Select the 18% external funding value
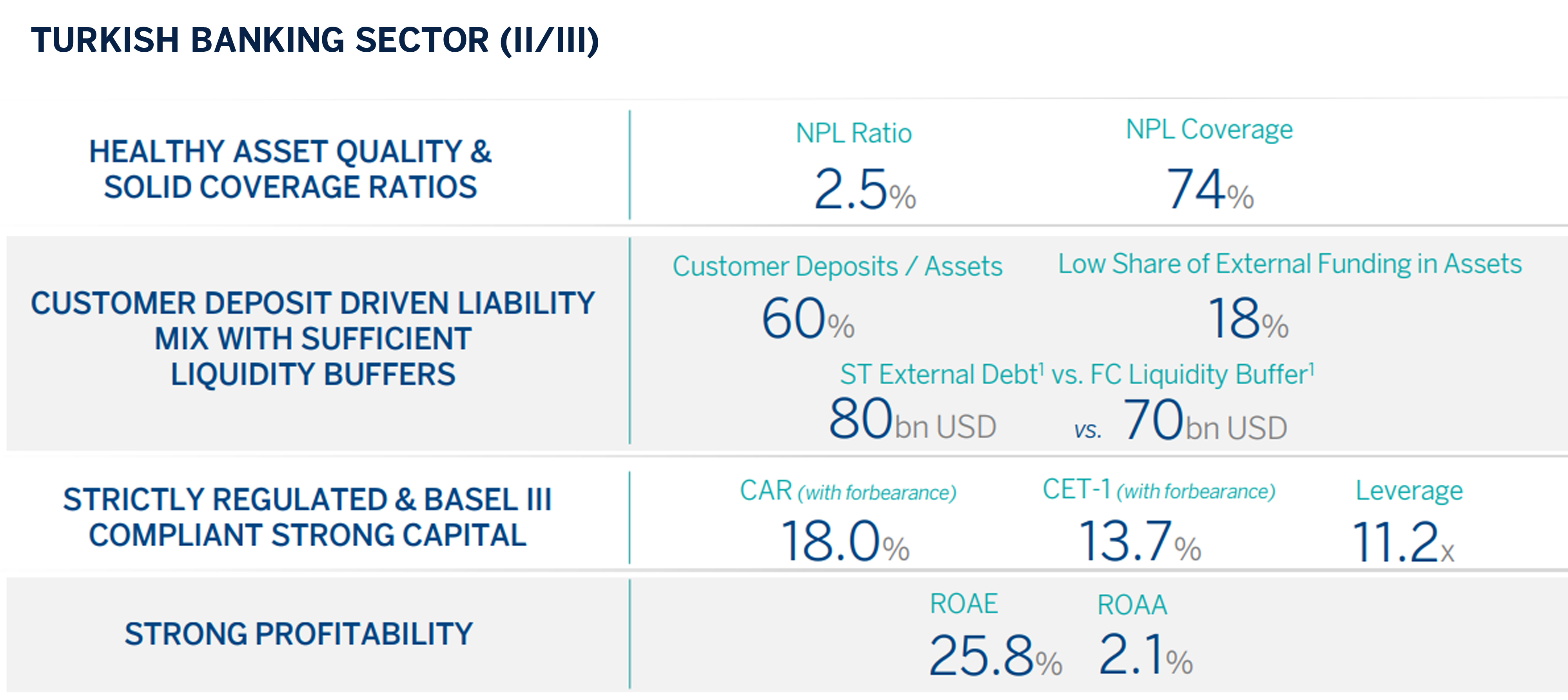 coord(1248,319)
